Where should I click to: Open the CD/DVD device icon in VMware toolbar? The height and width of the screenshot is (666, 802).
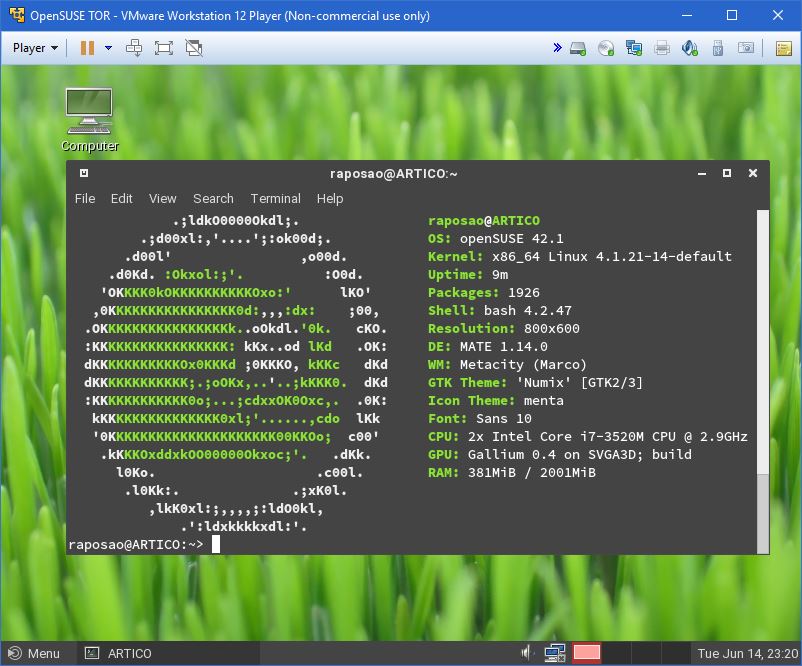(x=602, y=47)
